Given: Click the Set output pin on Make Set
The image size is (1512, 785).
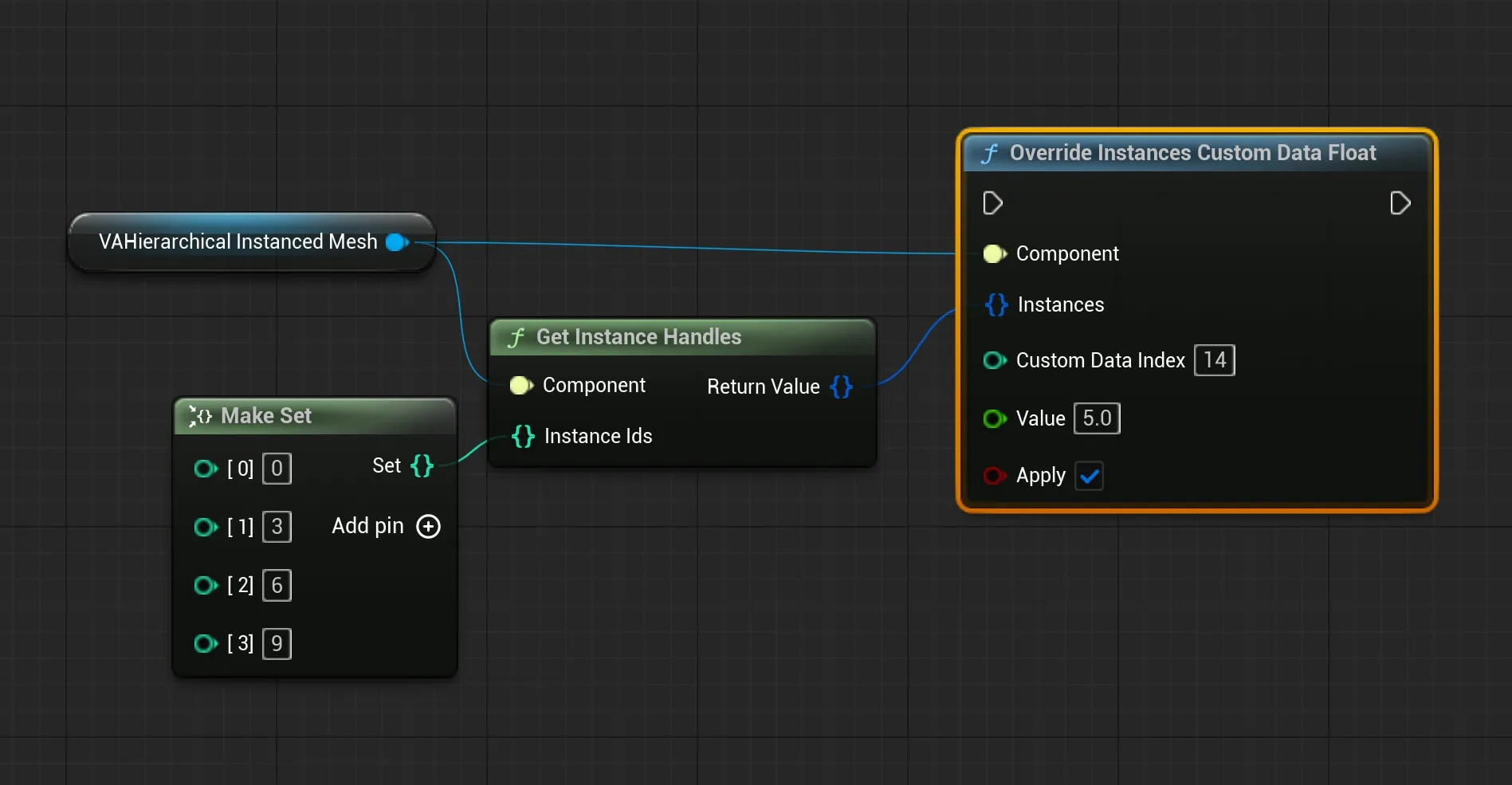Looking at the screenshot, I should click(422, 465).
